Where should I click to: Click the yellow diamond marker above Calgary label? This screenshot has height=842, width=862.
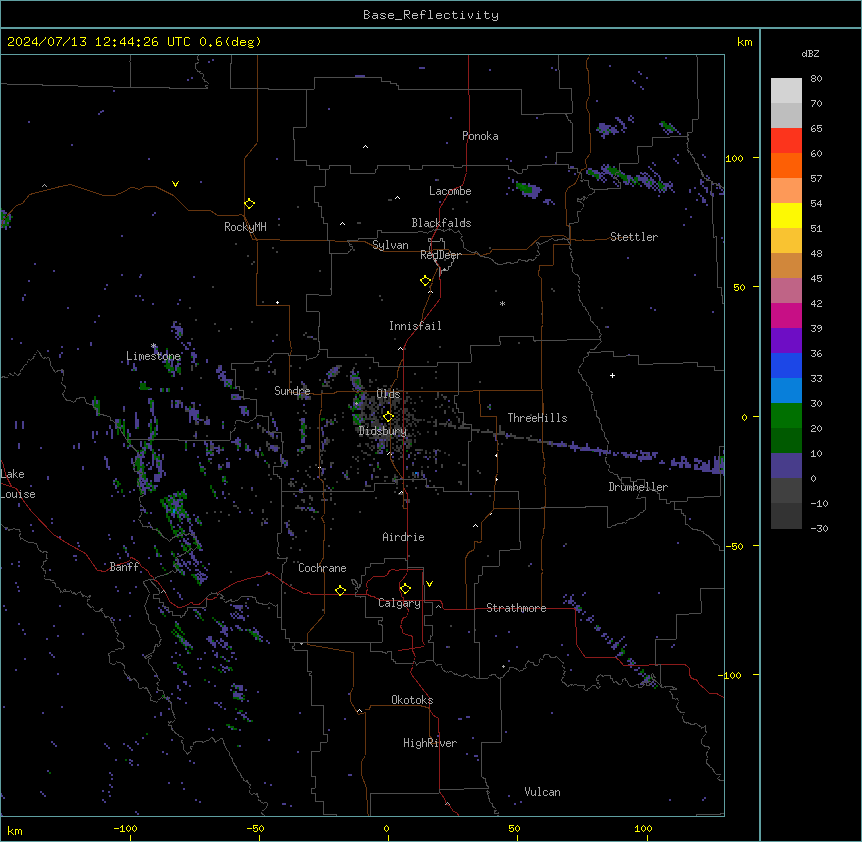click(405, 589)
